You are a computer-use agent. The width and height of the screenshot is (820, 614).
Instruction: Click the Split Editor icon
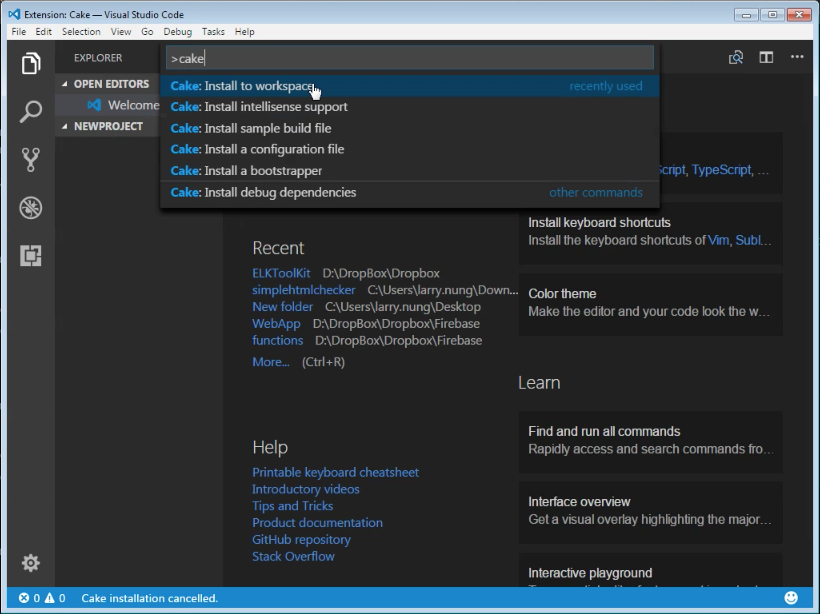point(766,58)
